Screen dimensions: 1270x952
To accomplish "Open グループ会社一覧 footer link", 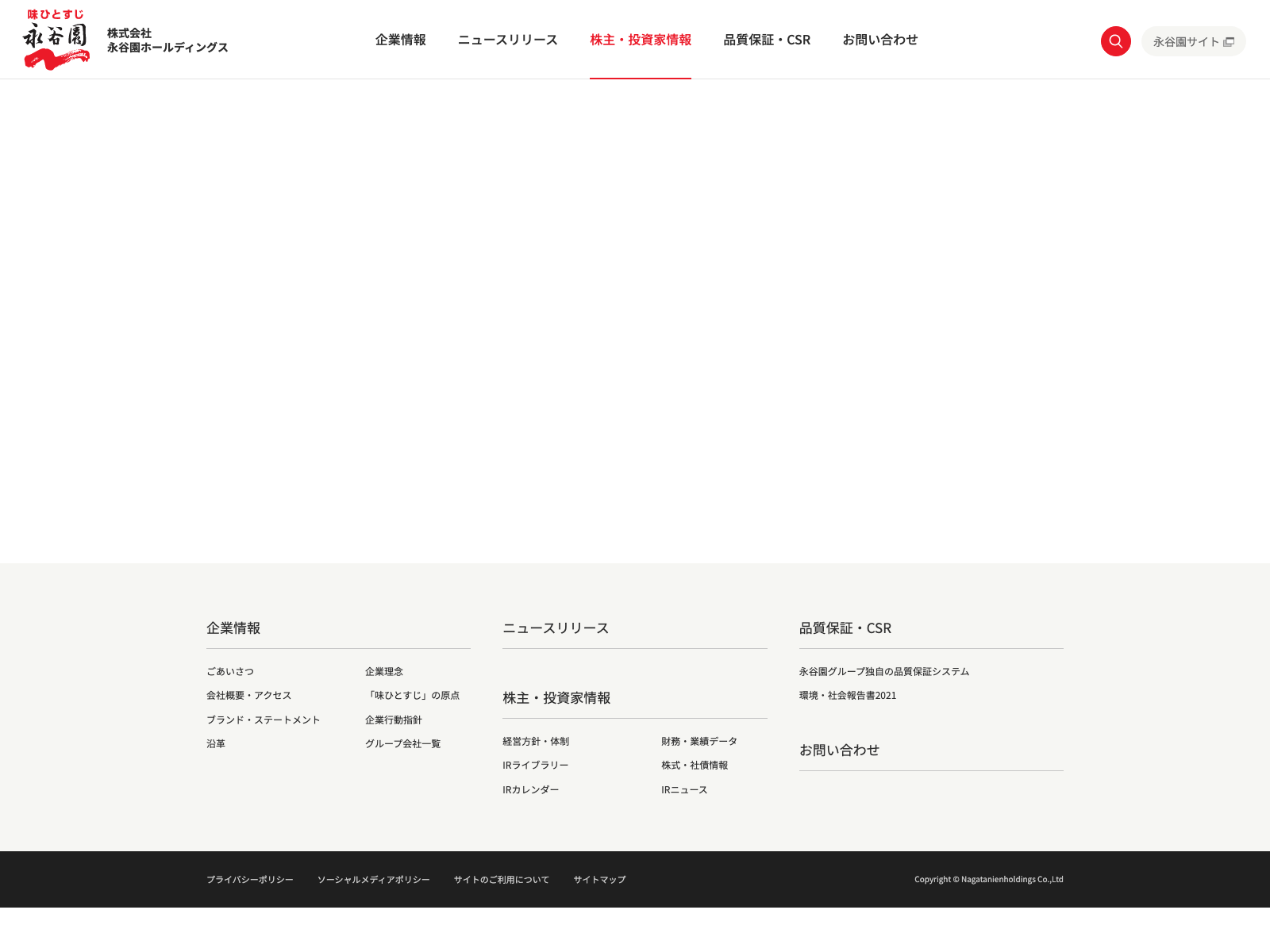I will point(402,743).
